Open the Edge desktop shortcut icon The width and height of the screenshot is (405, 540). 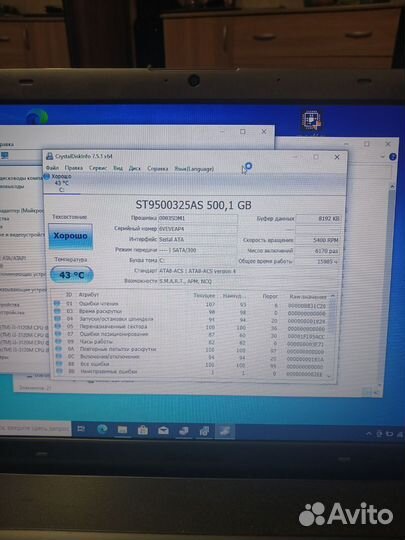(37, 117)
